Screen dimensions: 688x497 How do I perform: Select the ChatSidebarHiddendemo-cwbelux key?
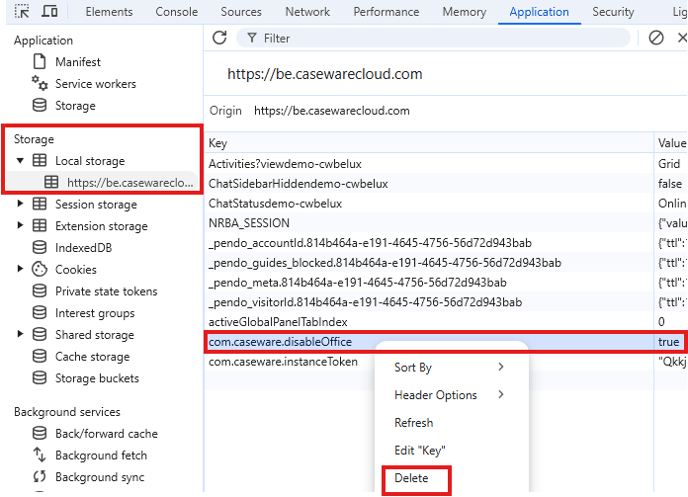(298, 184)
